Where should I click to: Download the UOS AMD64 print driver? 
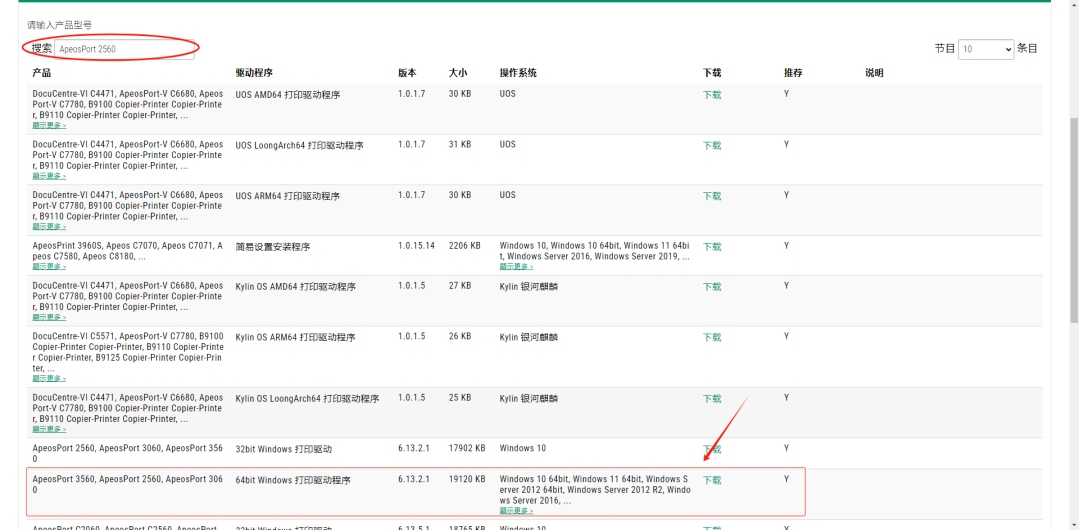[712, 95]
